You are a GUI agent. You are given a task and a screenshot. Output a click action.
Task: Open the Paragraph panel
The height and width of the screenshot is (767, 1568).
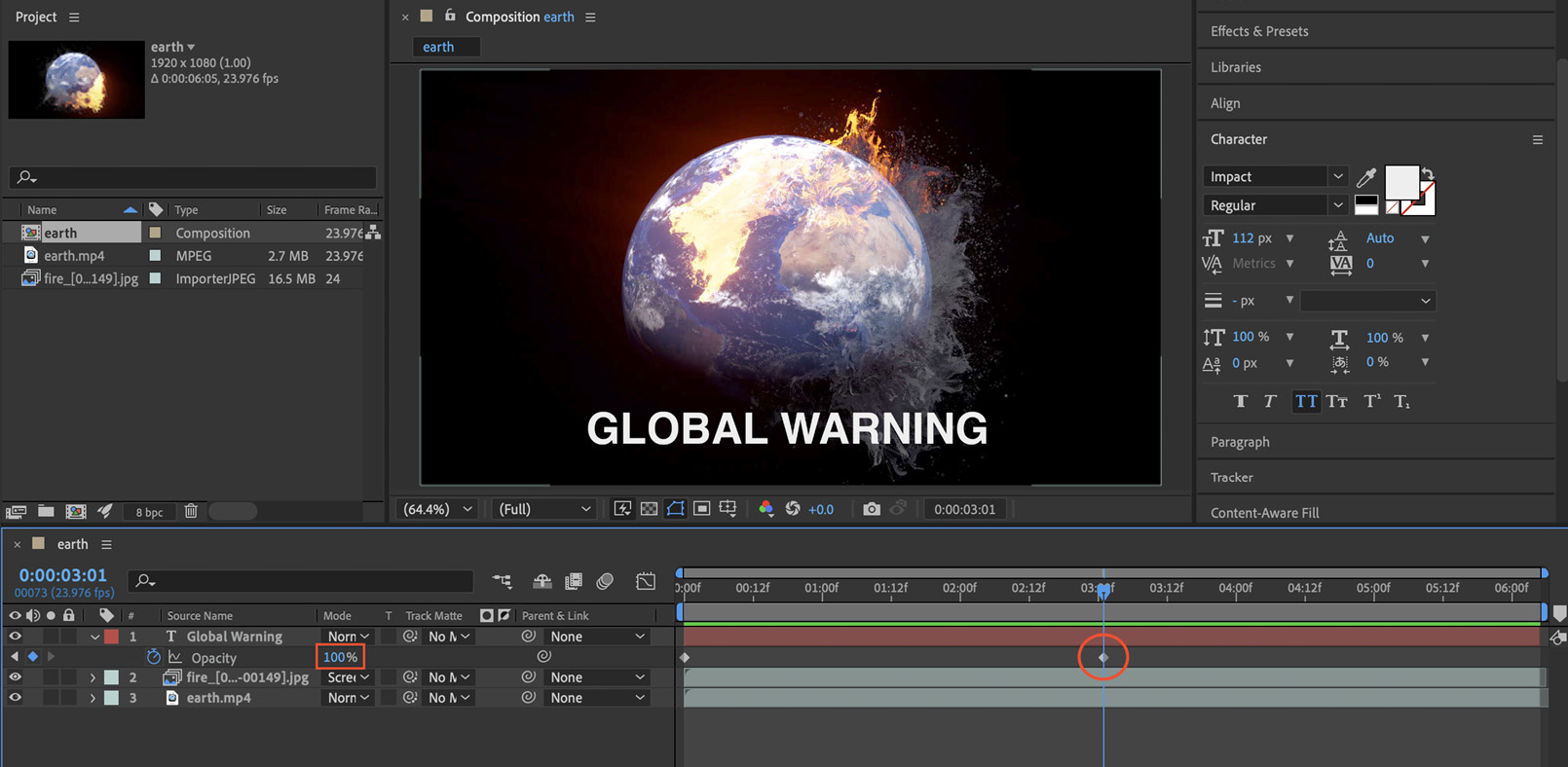(1240, 442)
